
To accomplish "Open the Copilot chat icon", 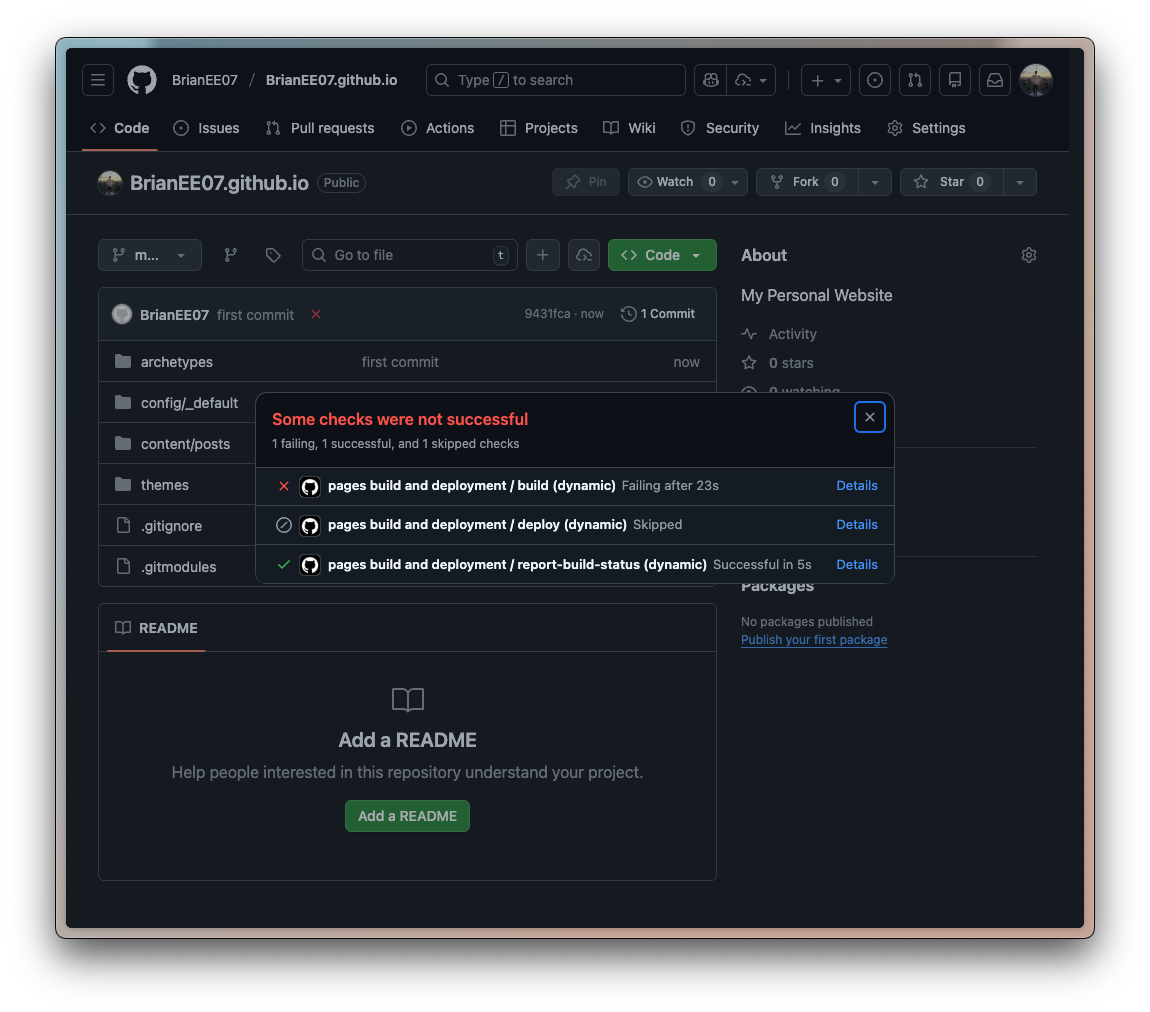I will click(x=711, y=80).
